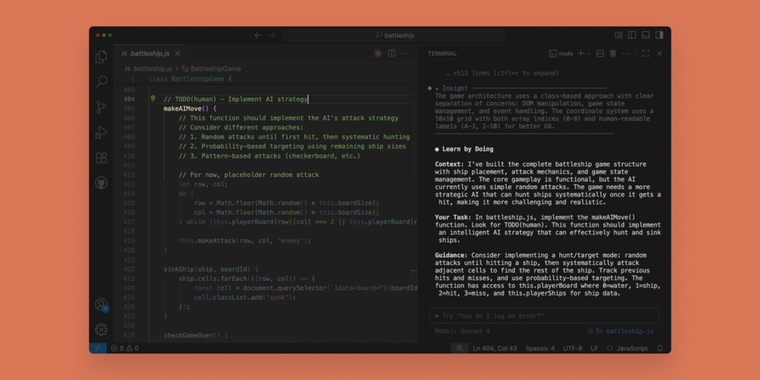The width and height of the screenshot is (760, 380).
Task: Open the Customize Layout icon
Action: [x=619, y=35]
